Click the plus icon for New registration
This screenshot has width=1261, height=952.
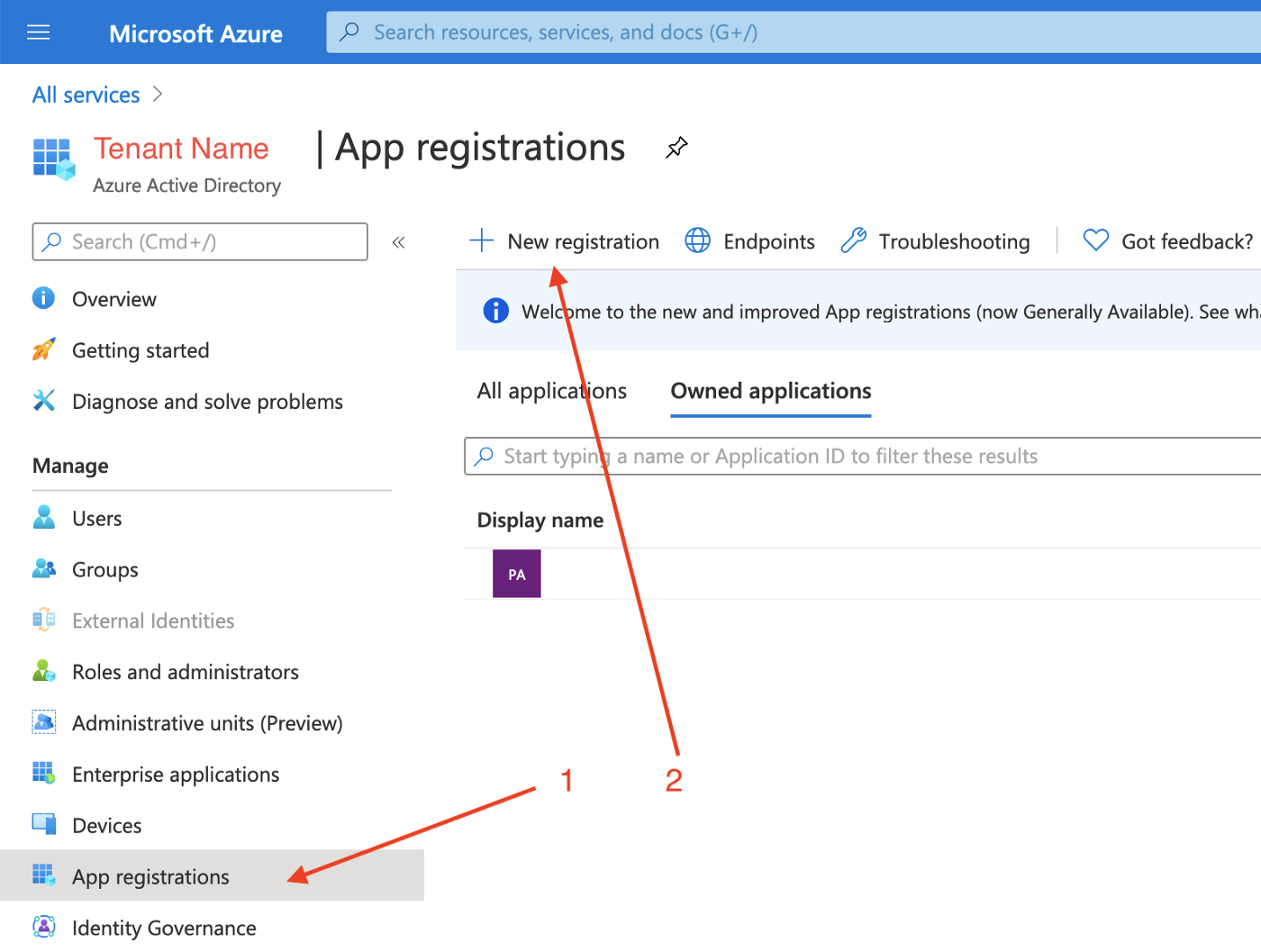point(482,240)
